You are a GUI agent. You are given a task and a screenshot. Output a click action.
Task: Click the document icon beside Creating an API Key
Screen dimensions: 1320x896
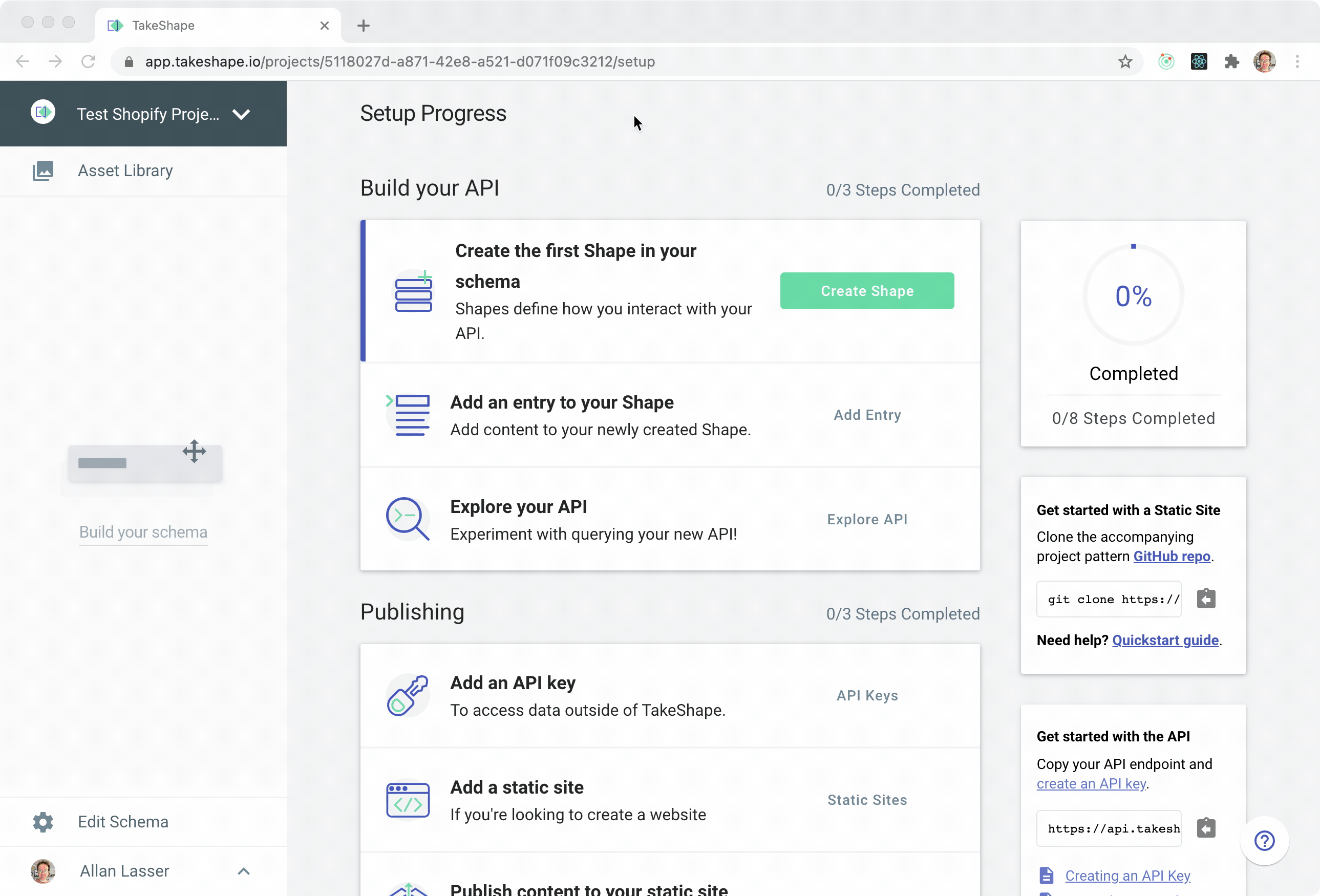click(1046, 876)
